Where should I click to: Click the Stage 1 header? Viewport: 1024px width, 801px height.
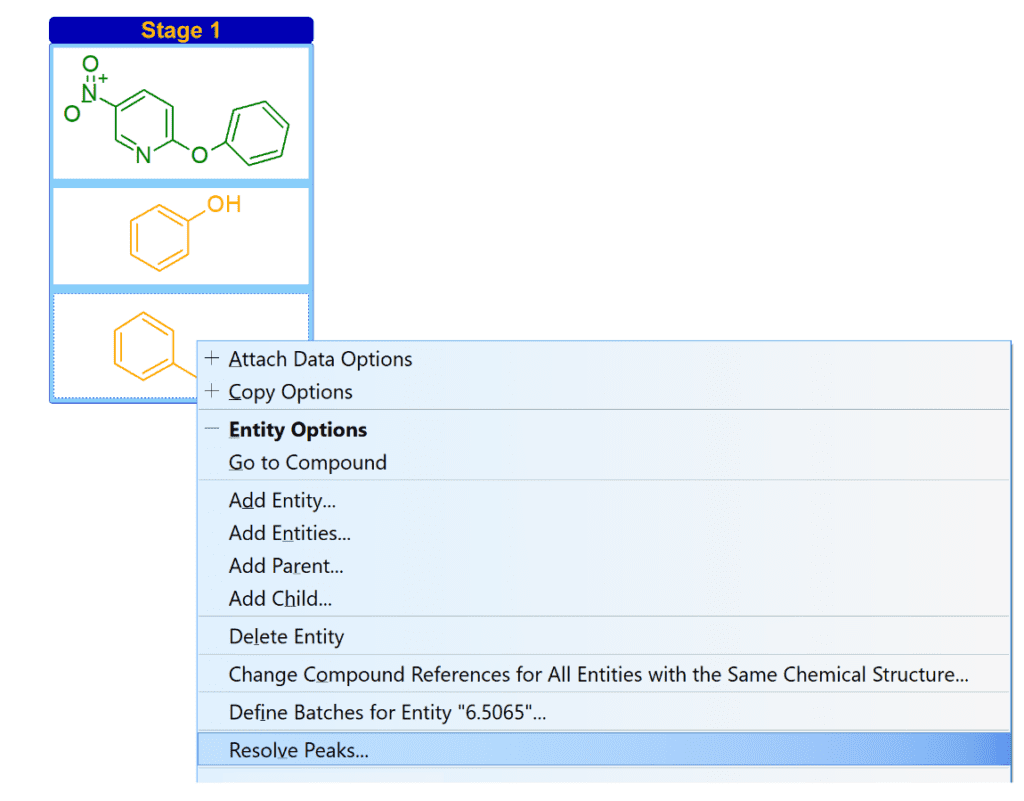180,30
